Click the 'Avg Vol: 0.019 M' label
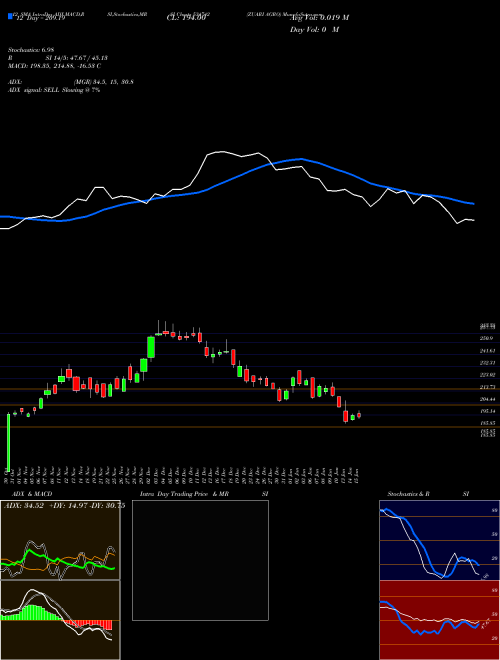Screen dimensions: 500x660 click(319, 18)
